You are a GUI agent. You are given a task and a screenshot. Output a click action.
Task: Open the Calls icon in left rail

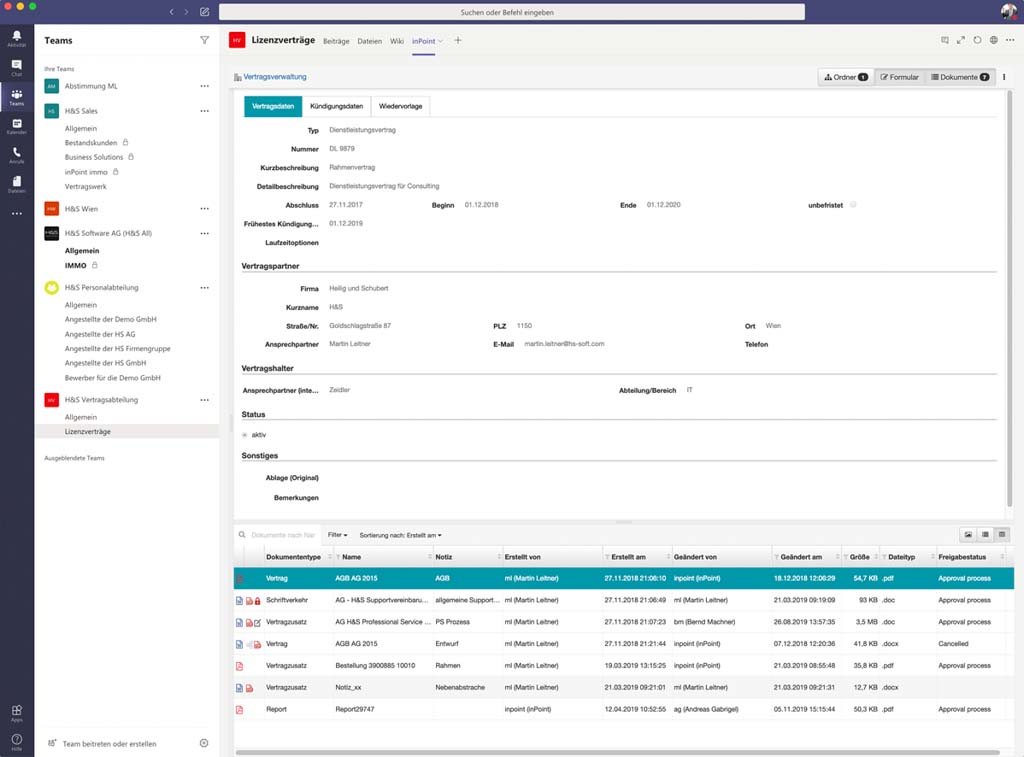16,155
